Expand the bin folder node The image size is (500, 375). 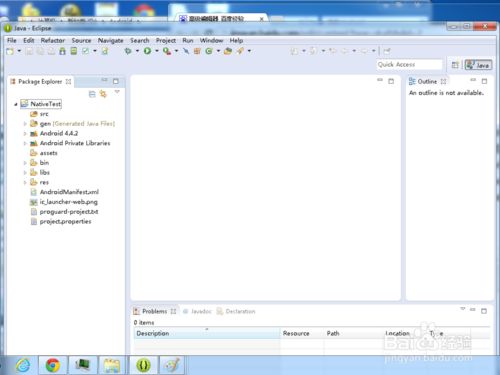click(25, 163)
